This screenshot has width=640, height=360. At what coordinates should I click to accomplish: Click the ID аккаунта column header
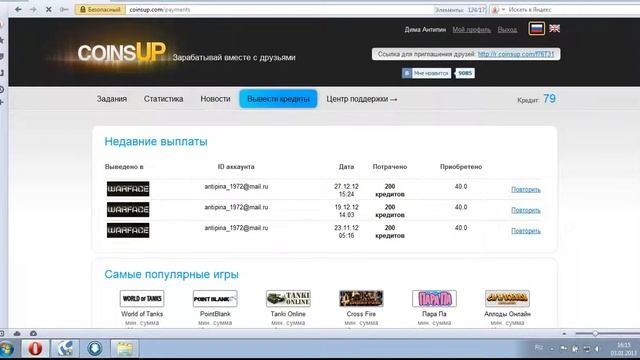236,167
